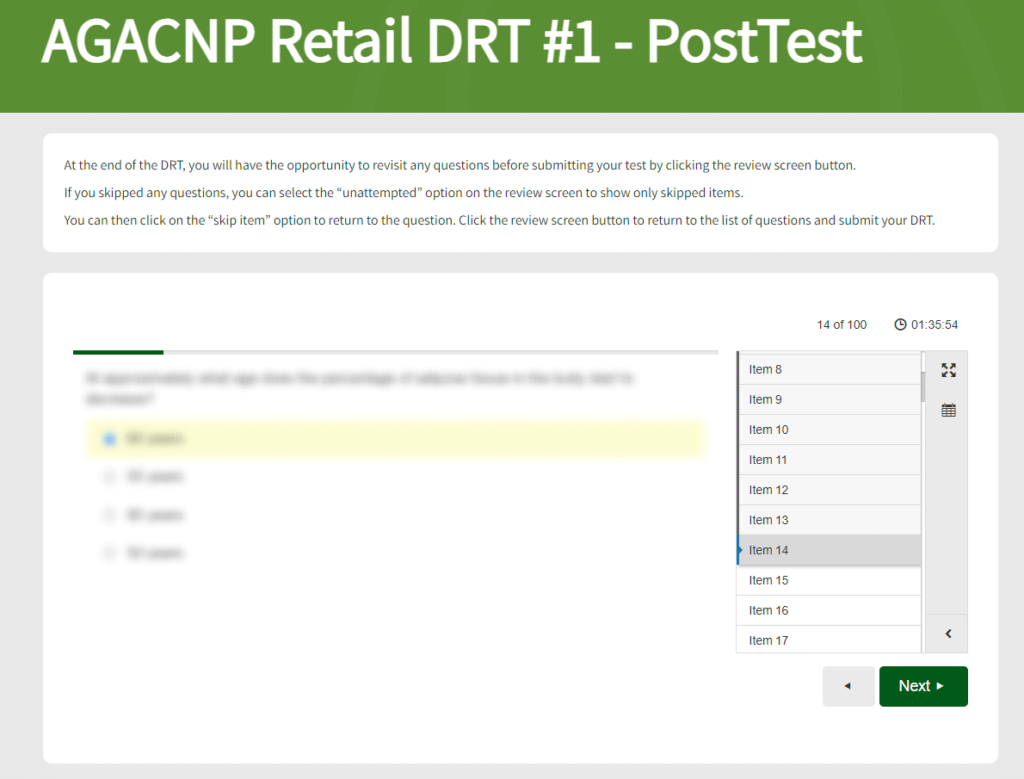Click the 14 of 100 question counter
Screen dimensions: 1024x779
841,325
